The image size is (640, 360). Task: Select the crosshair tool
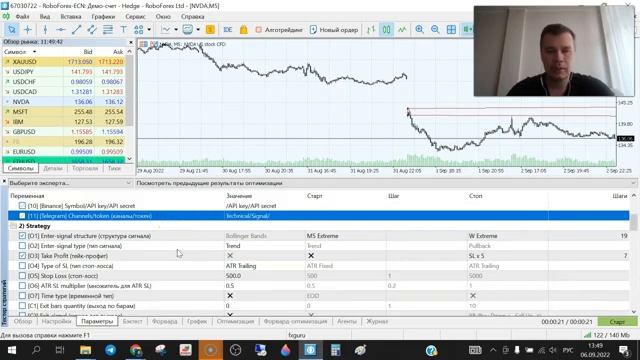point(28,29)
